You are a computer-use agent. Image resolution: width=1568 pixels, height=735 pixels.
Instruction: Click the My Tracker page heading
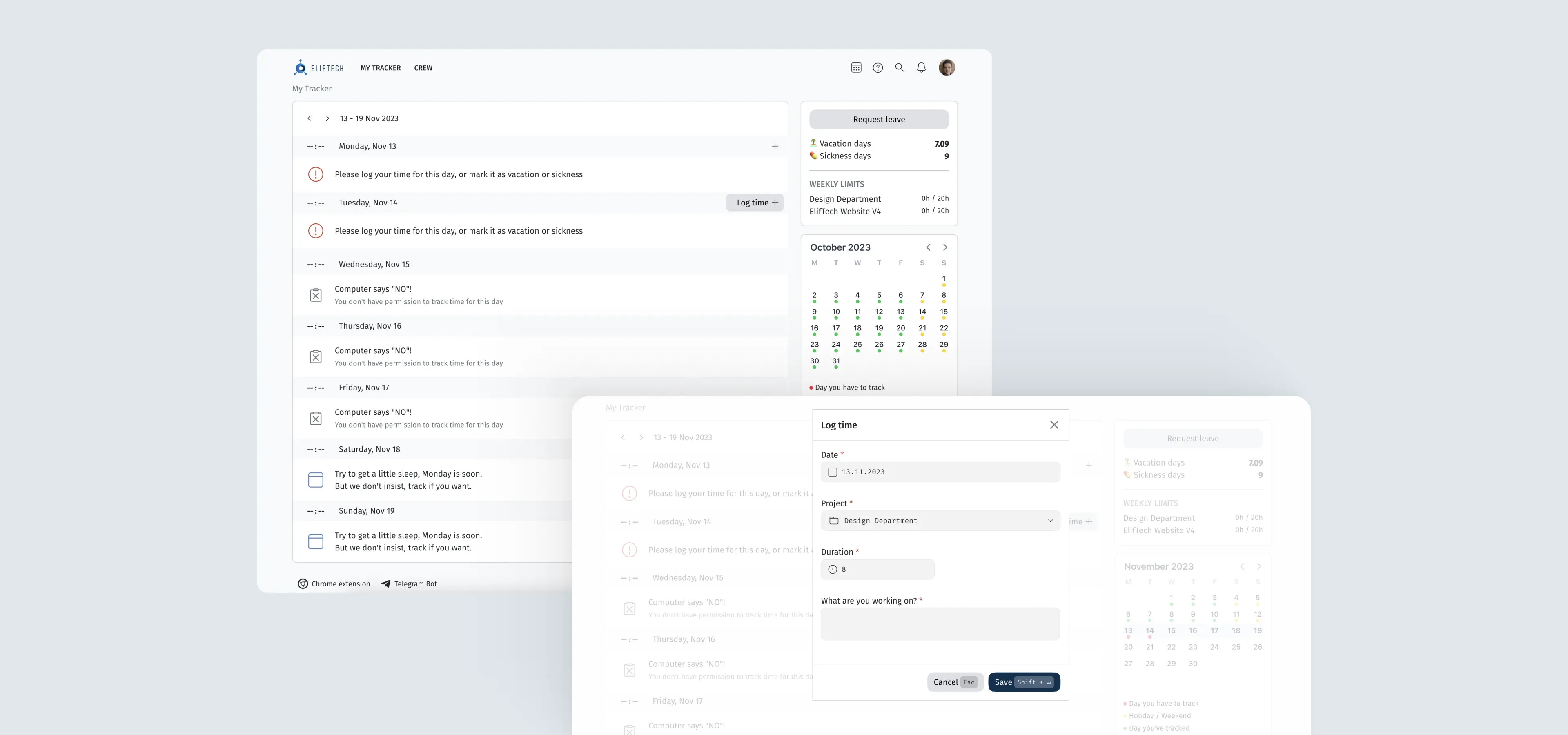tap(312, 89)
